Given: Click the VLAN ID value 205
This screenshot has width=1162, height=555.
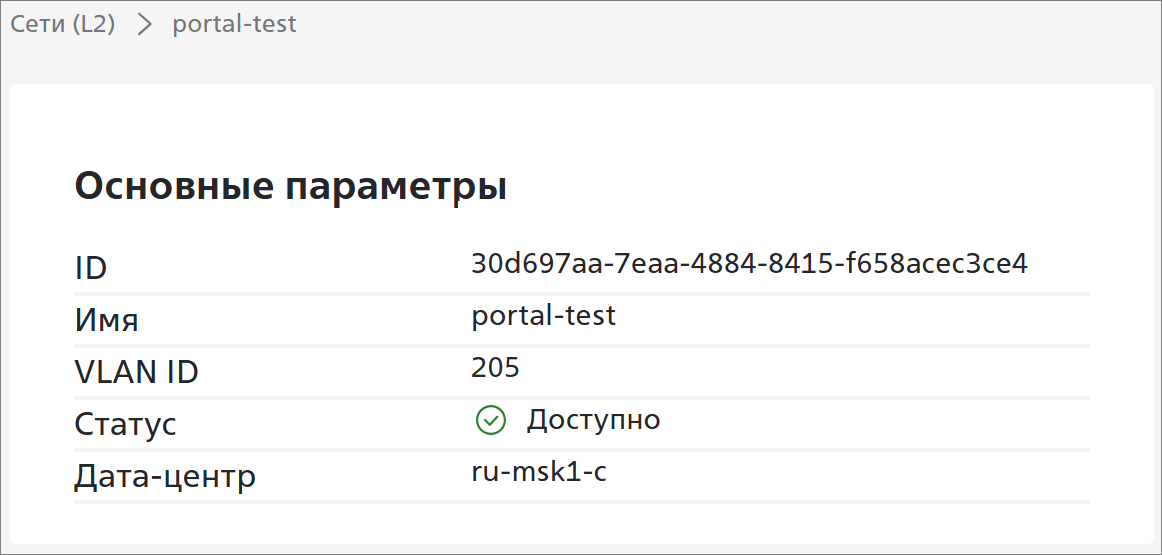Looking at the screenshot, I should pyautogui.click(x=495, y=368).
